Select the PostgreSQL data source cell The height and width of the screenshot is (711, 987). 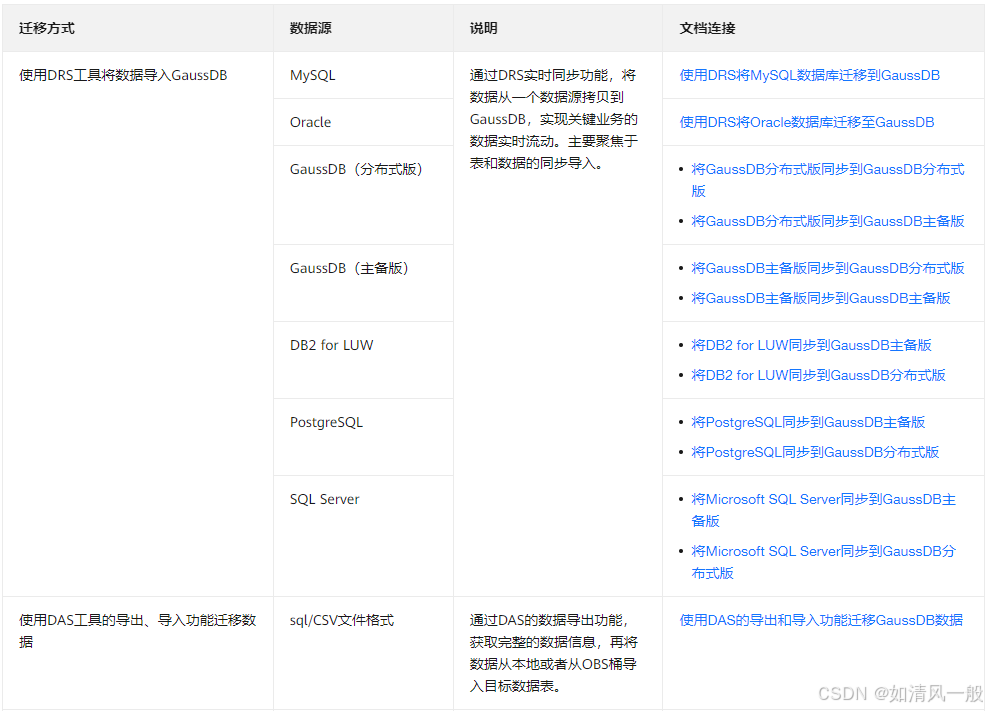tap(363, 437)
